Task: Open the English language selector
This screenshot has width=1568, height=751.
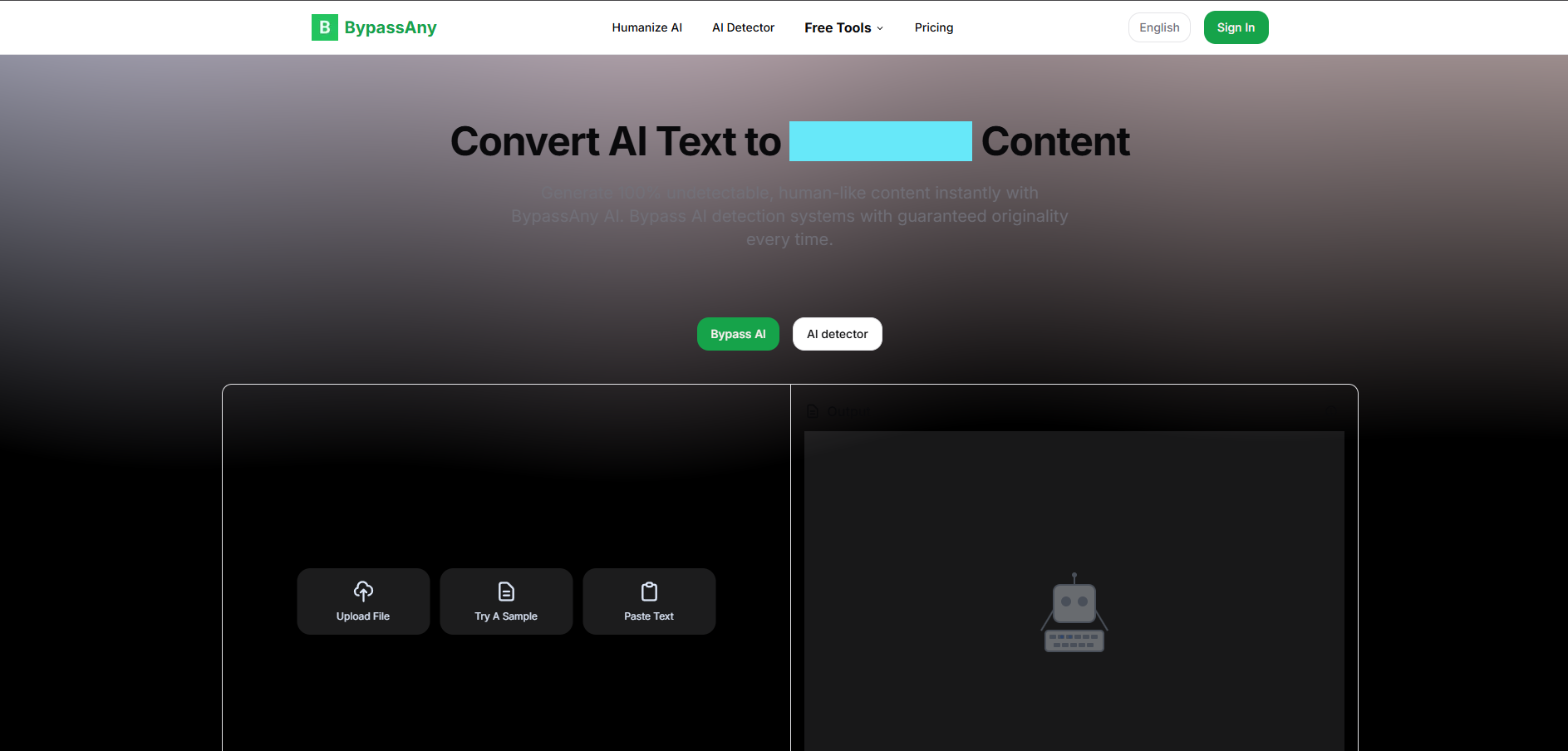Action: coord(1158,27)
